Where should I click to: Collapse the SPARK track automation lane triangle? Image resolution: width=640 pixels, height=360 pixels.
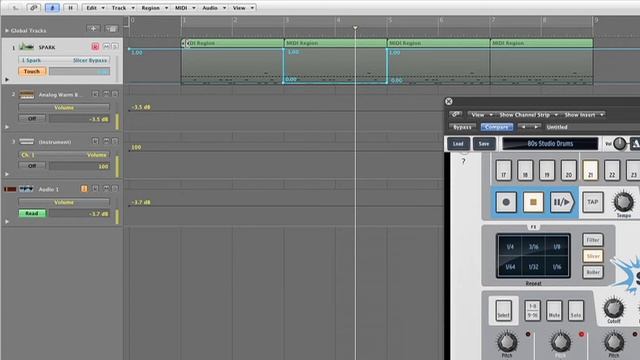coord(7,80)
